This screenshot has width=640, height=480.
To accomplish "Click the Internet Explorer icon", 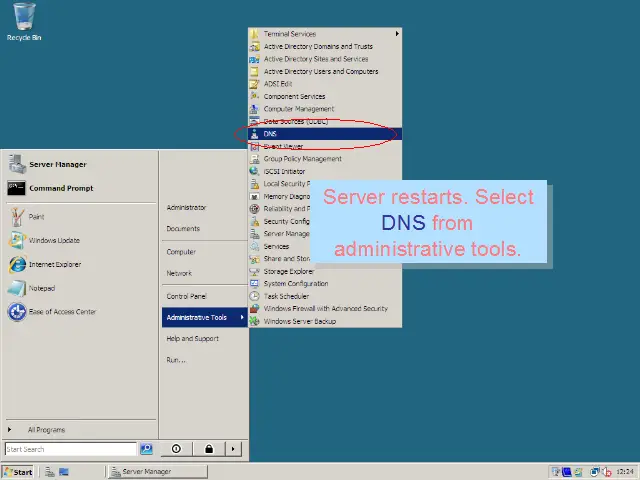I will (x=17, y=264).
